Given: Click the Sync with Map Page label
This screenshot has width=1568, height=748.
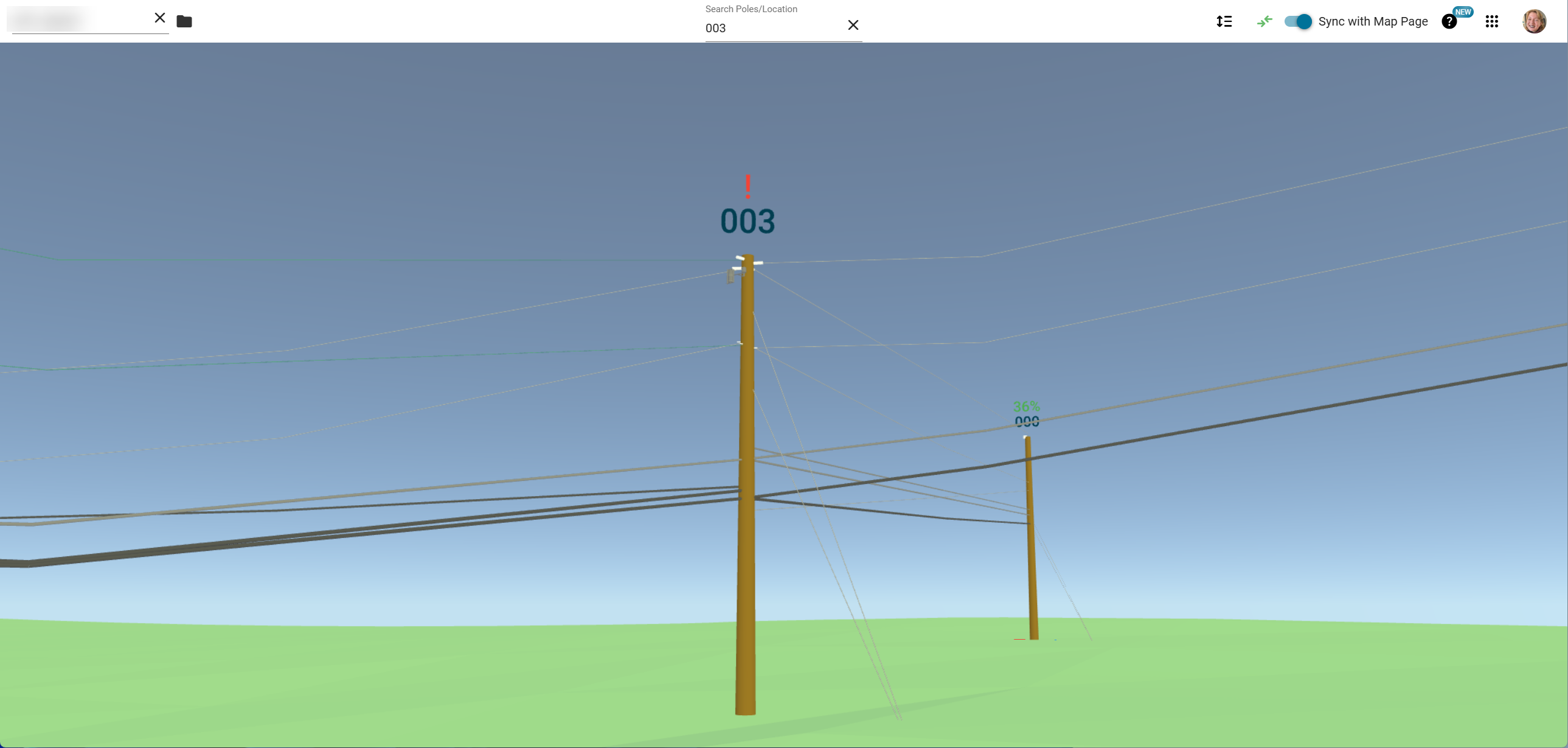Looking at the screenshot, I should [1373, 22].
